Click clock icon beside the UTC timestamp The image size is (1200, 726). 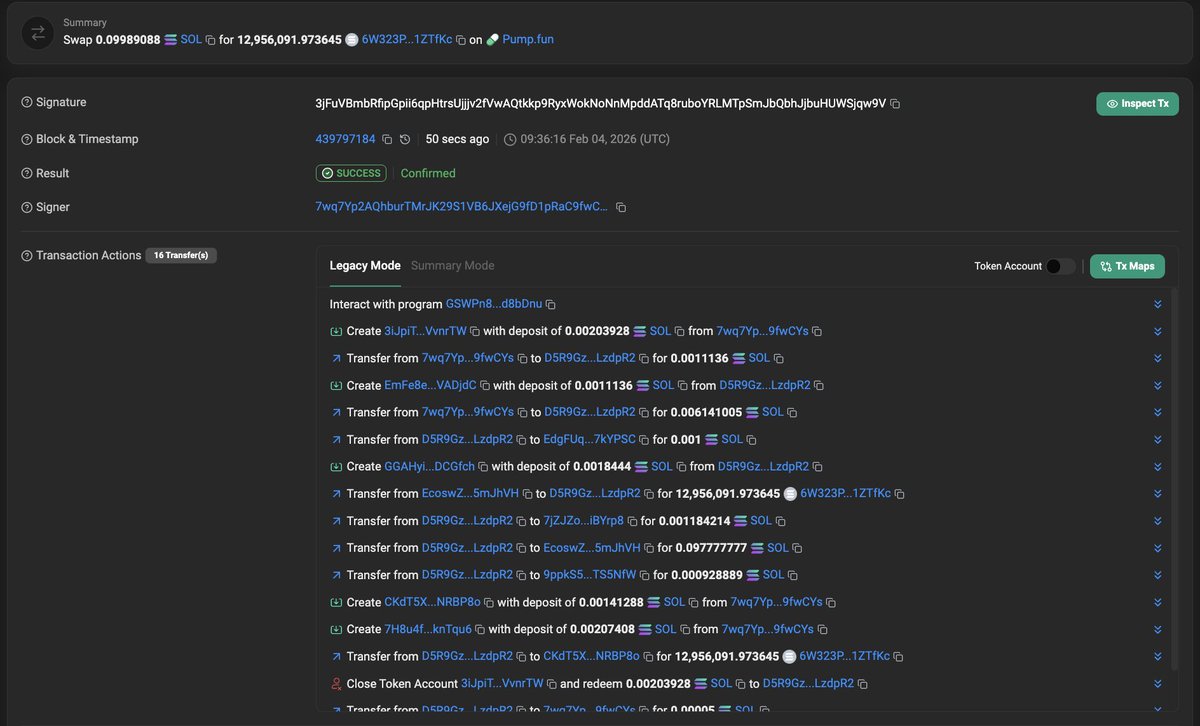click(x=510, y=139)
